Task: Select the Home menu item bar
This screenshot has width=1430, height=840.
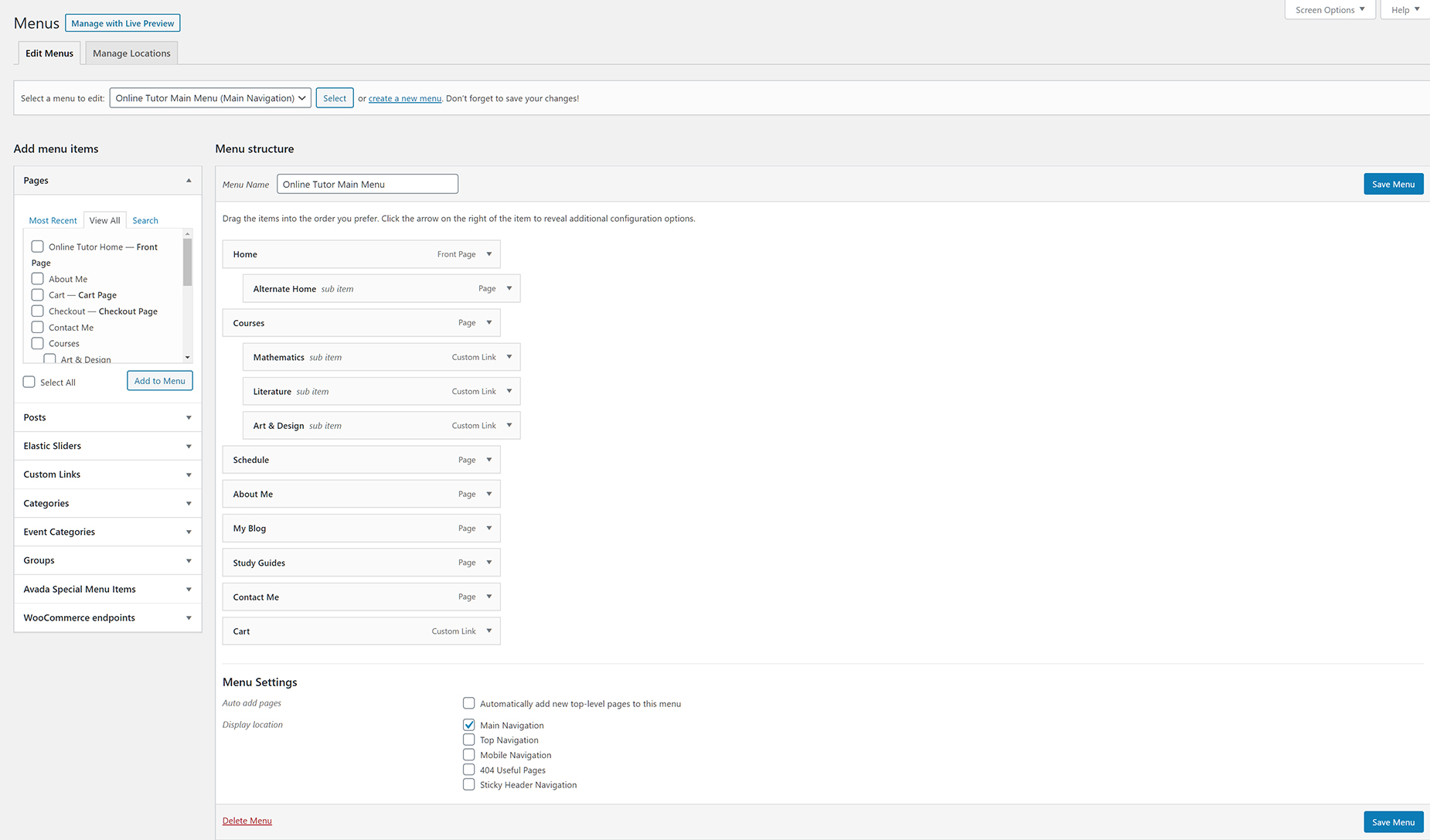Action: [x=361, y=254]
